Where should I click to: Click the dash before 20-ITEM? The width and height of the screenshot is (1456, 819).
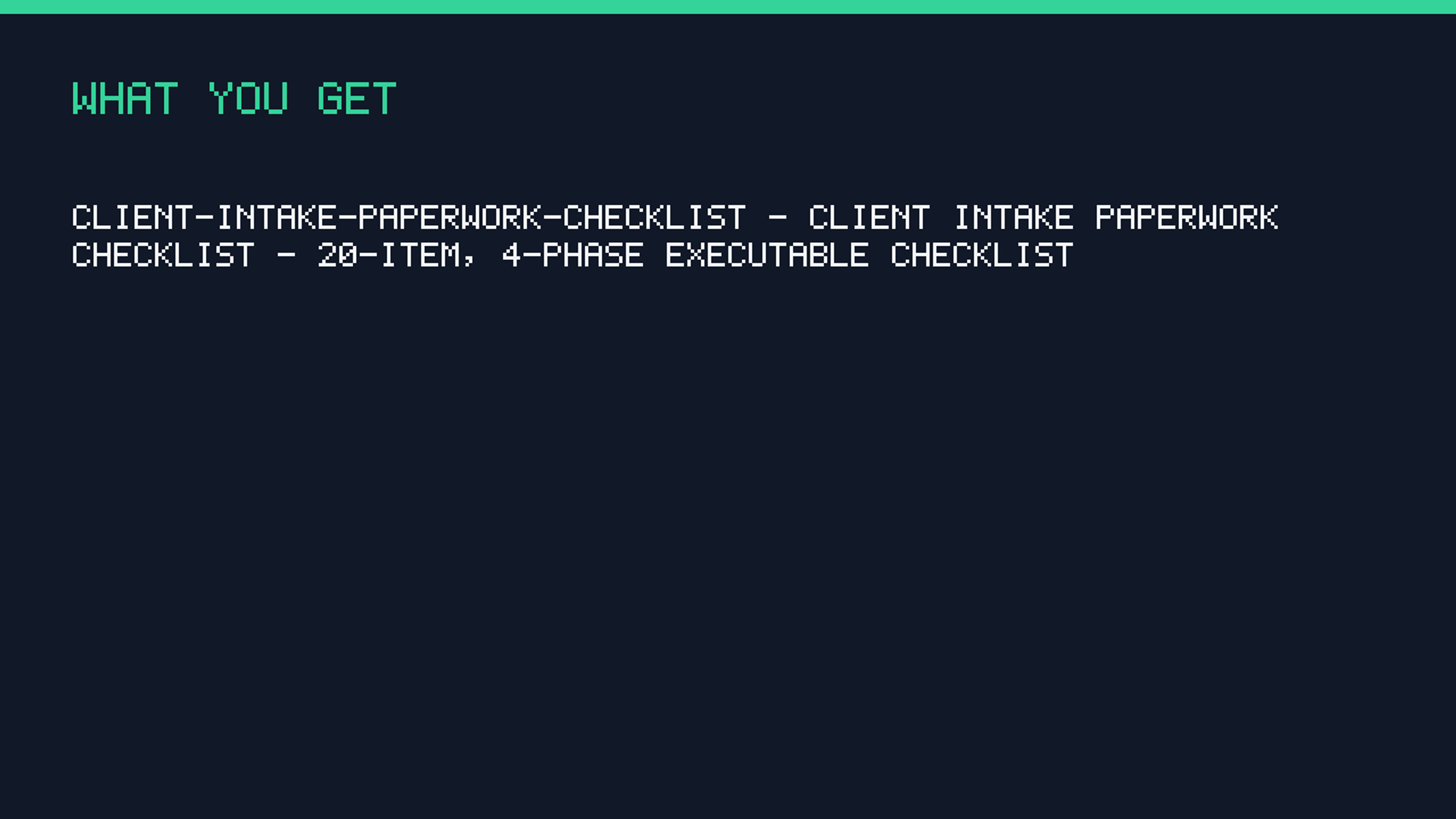point(286,255)
